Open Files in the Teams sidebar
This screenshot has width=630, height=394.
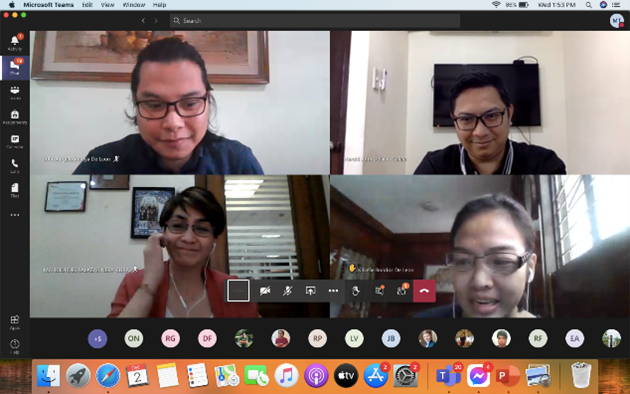point(15,190)
